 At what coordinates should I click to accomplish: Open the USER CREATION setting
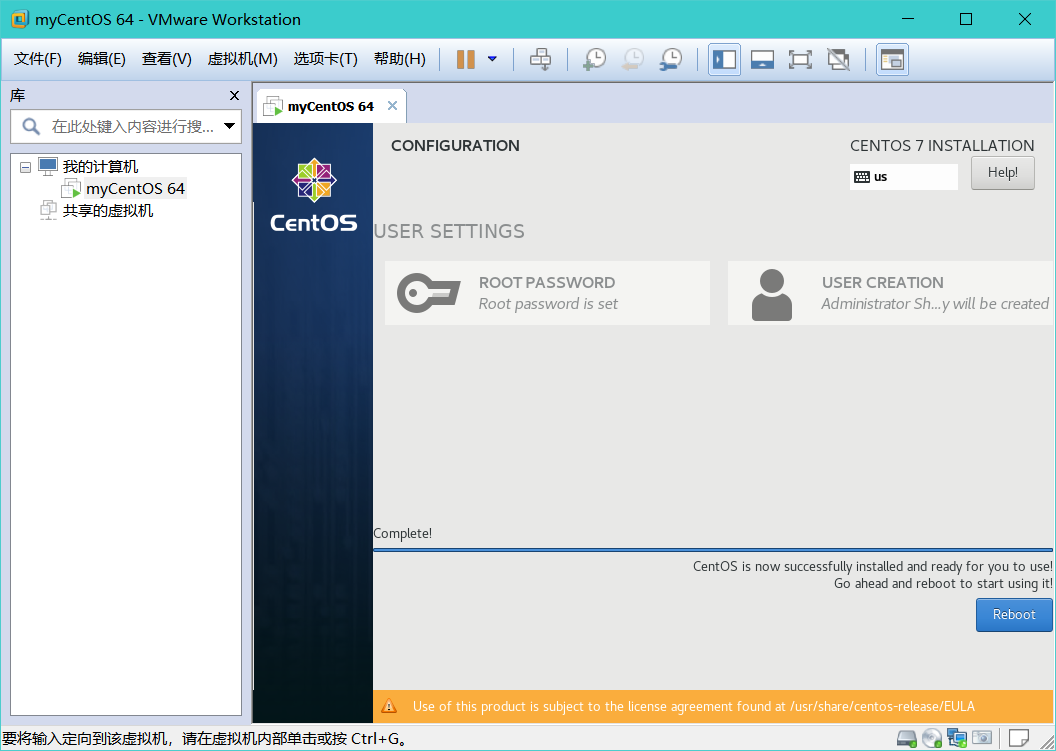click(x=890, y=293)
